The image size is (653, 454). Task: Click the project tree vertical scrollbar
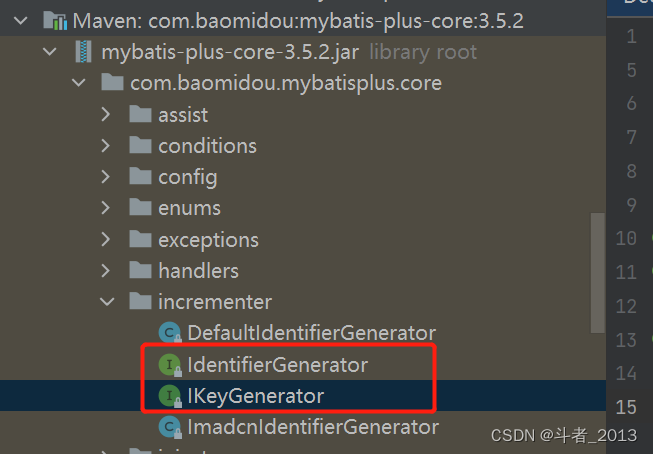598,250
